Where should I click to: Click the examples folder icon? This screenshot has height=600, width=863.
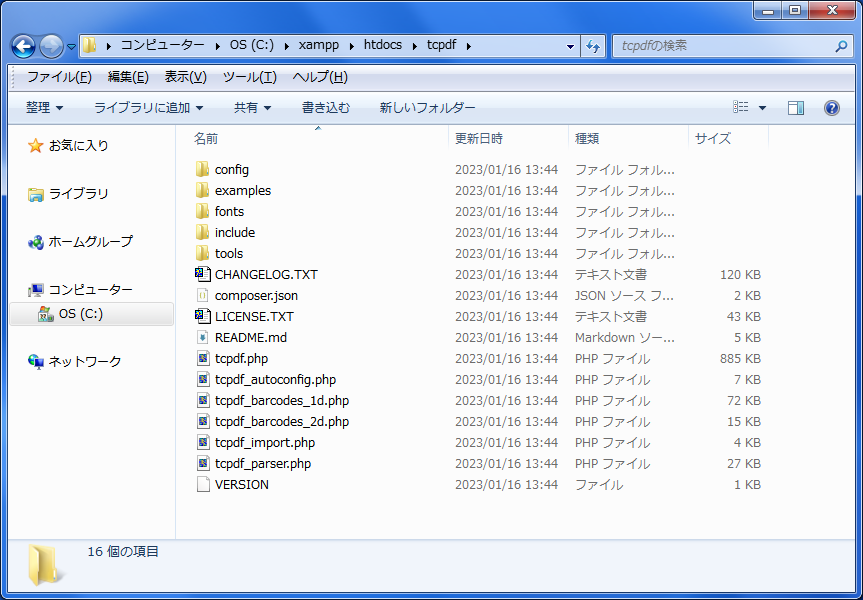pos(203,190)
